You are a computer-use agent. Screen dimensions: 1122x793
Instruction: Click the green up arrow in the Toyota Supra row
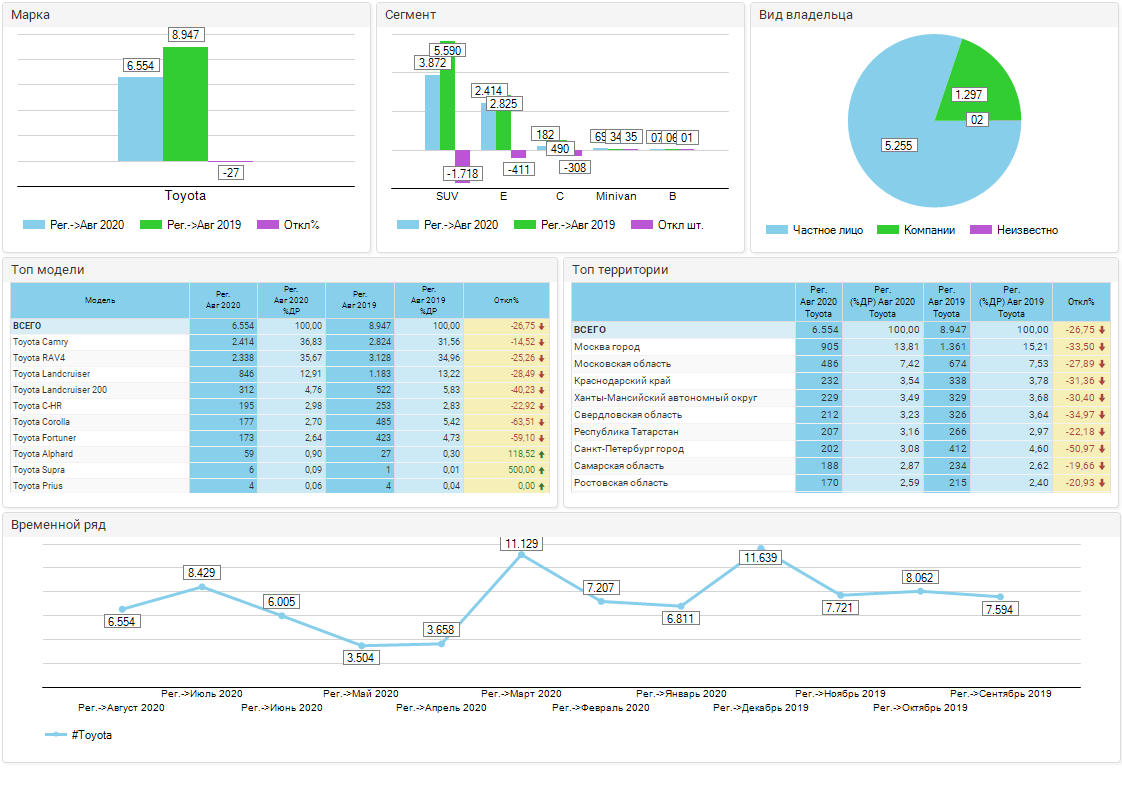click(x=542, y=470)
